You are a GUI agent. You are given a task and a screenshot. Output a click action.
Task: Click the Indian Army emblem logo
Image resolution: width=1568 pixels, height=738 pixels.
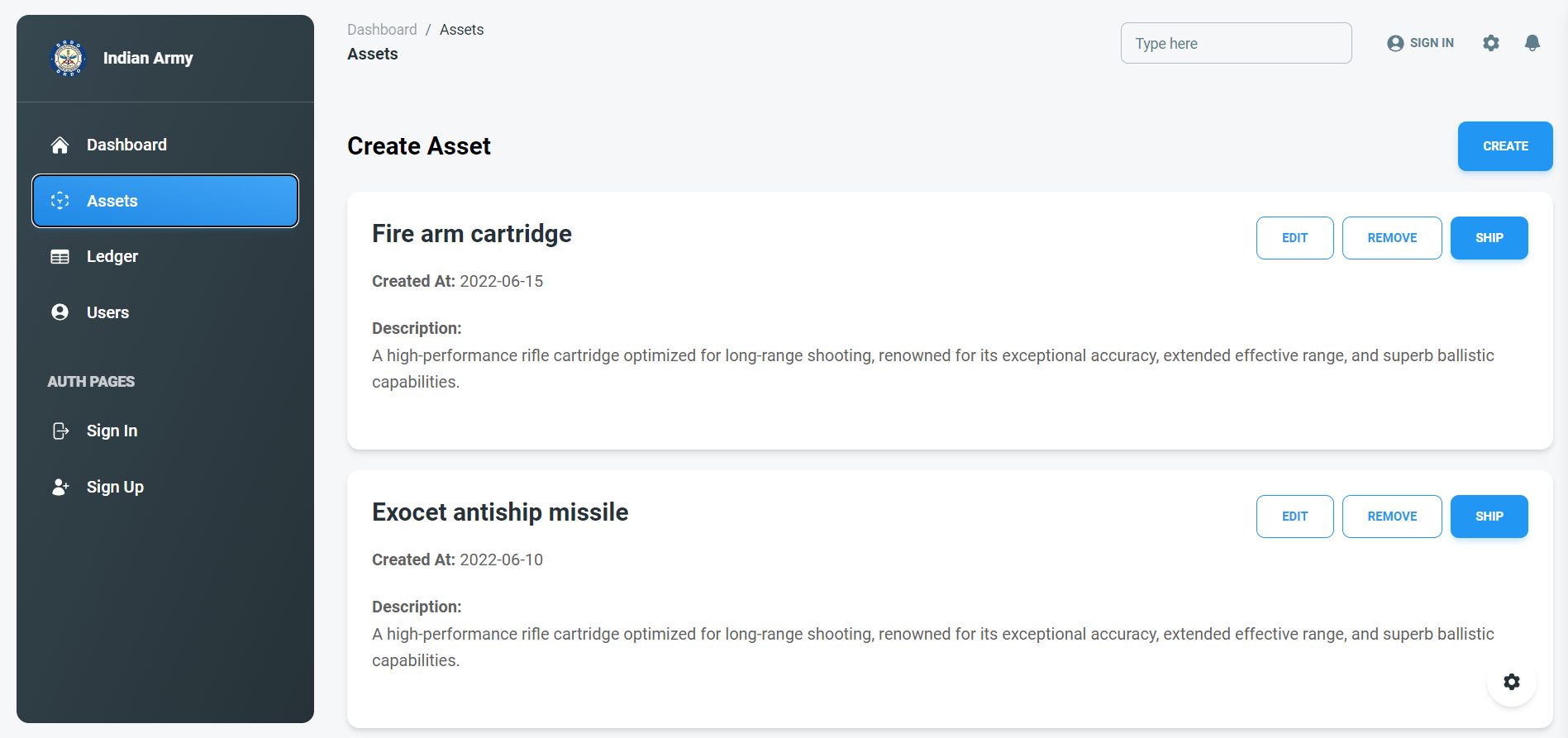68,58
